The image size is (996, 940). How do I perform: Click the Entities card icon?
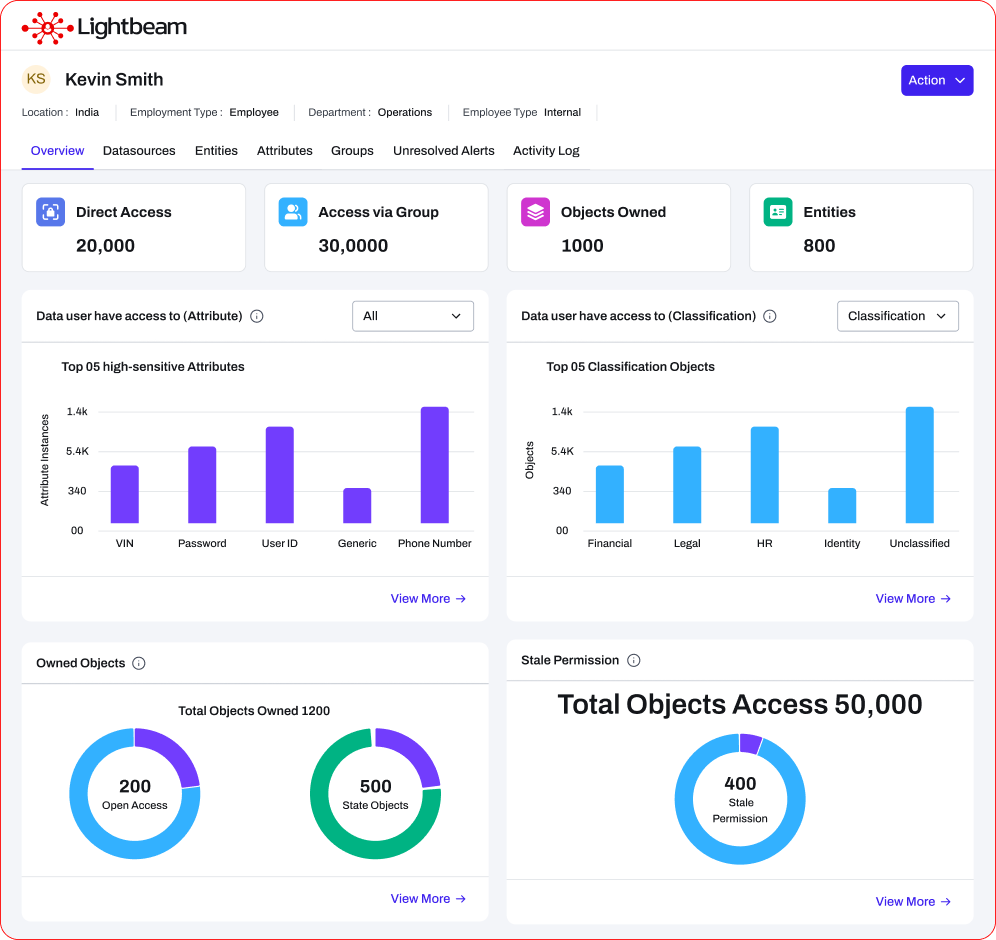click(778, 212)
